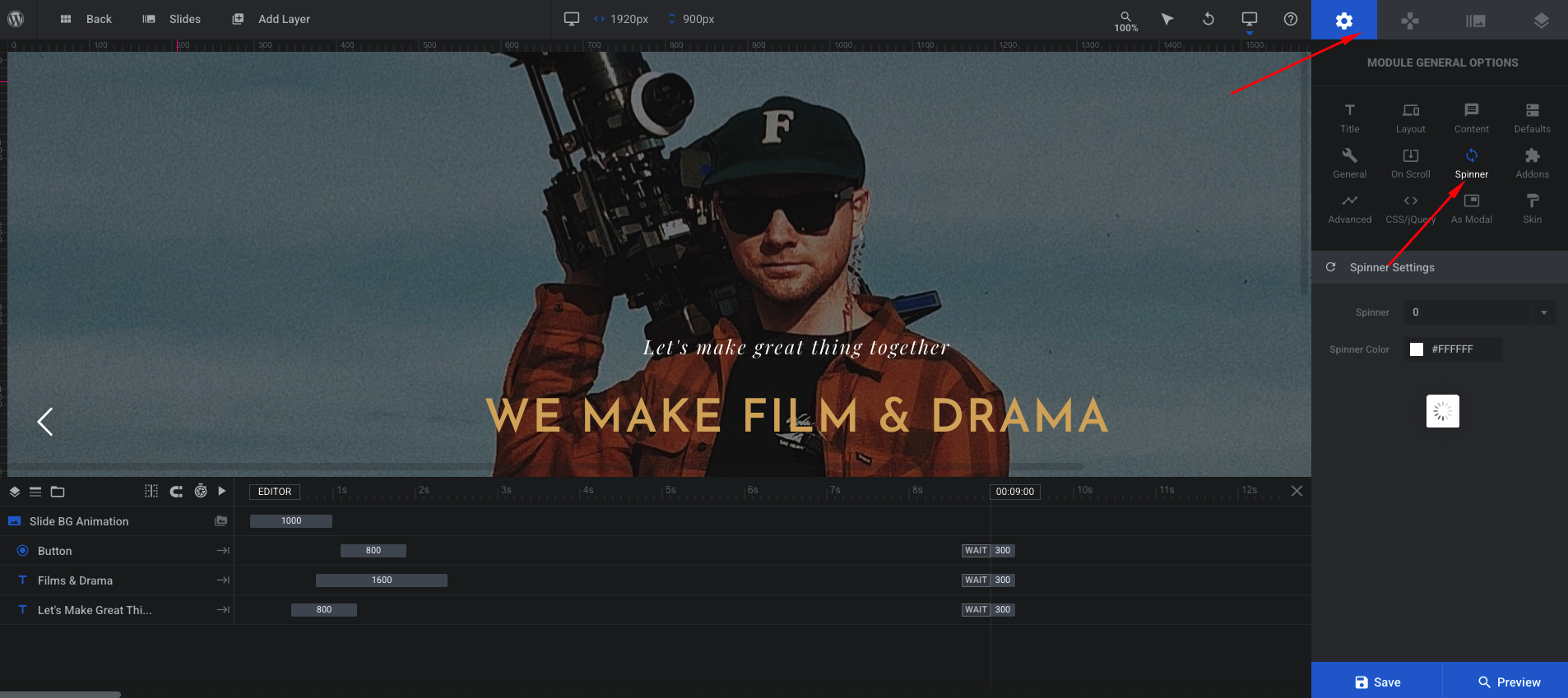Open the Spinner type dropdown

click(x=1480, y=312)
